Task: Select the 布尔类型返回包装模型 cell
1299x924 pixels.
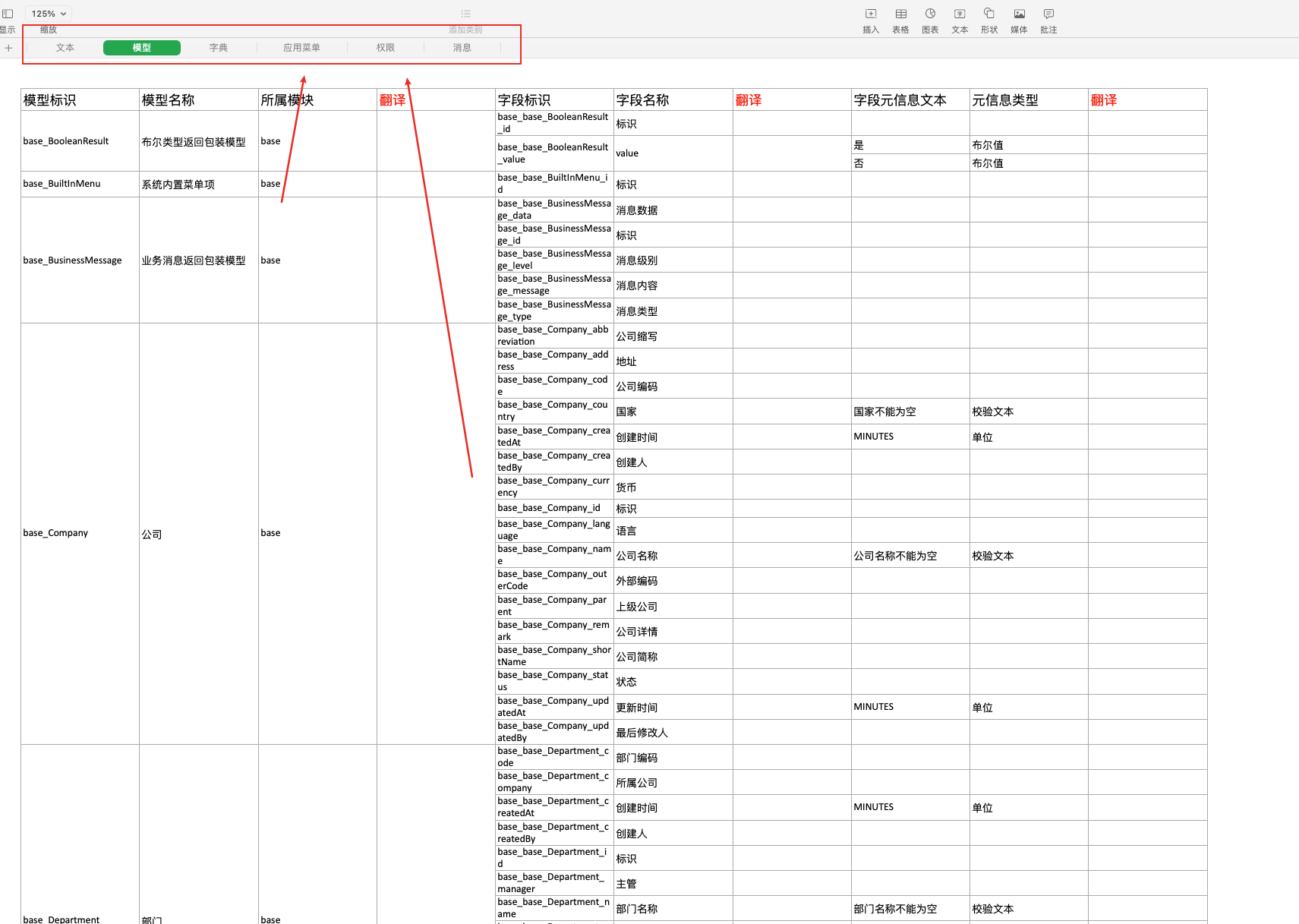Action: [x=199, y=141]
